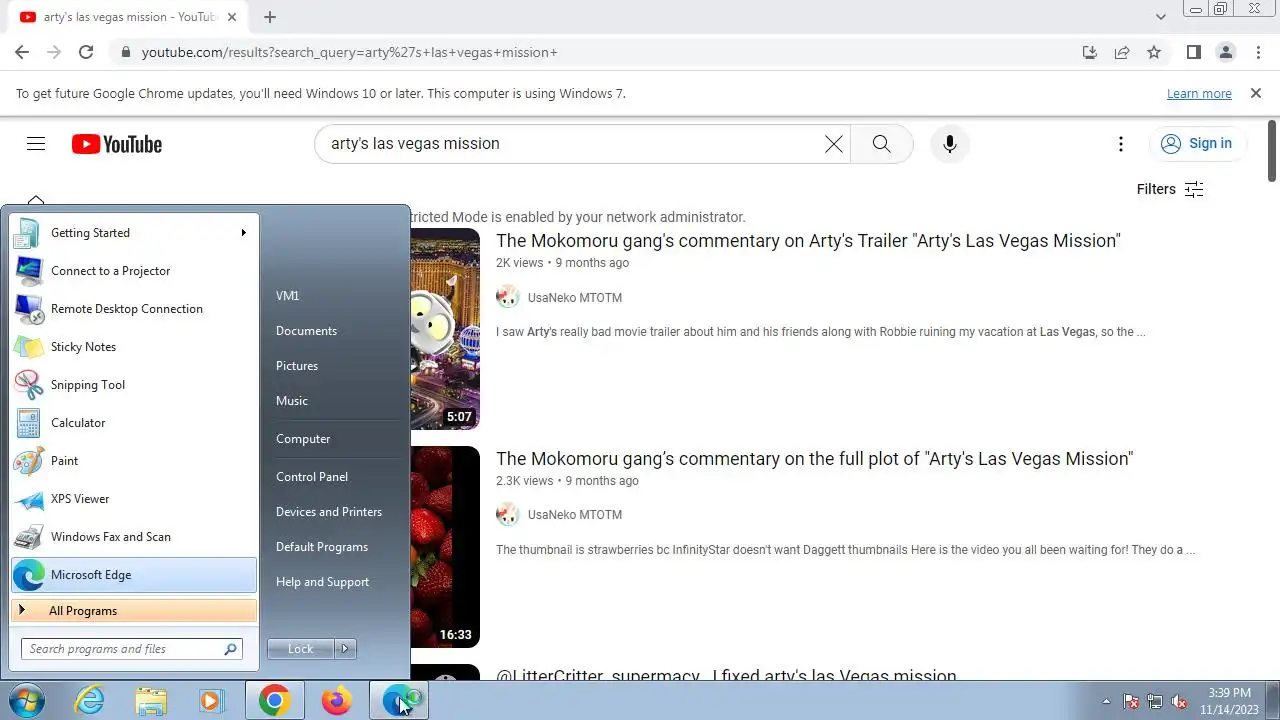Viewport: 1280px width, 720px height.
Task: Launch Firefox from the taskbar
Action: click(336, 701)
